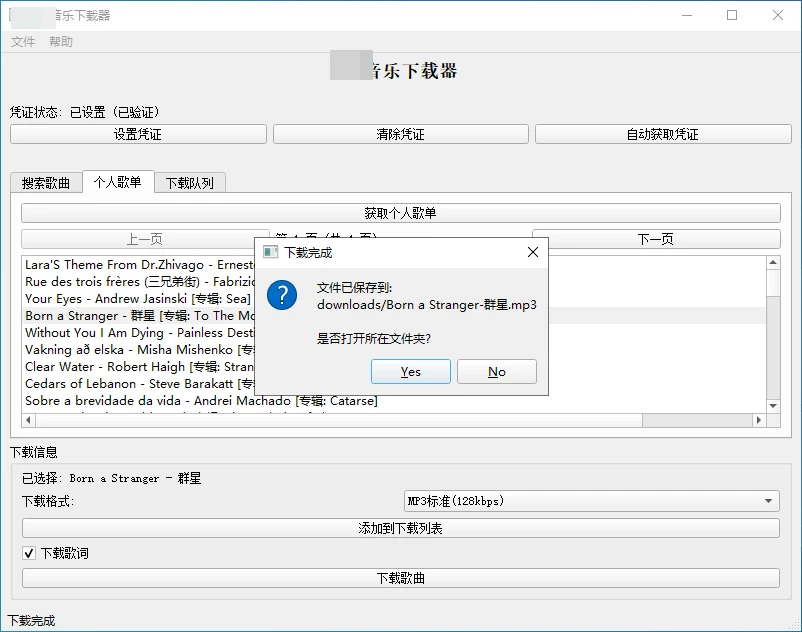Click the 自动获取凭证 button
Viewport: 802px width, 632px height.
click(x=662, y=134)
